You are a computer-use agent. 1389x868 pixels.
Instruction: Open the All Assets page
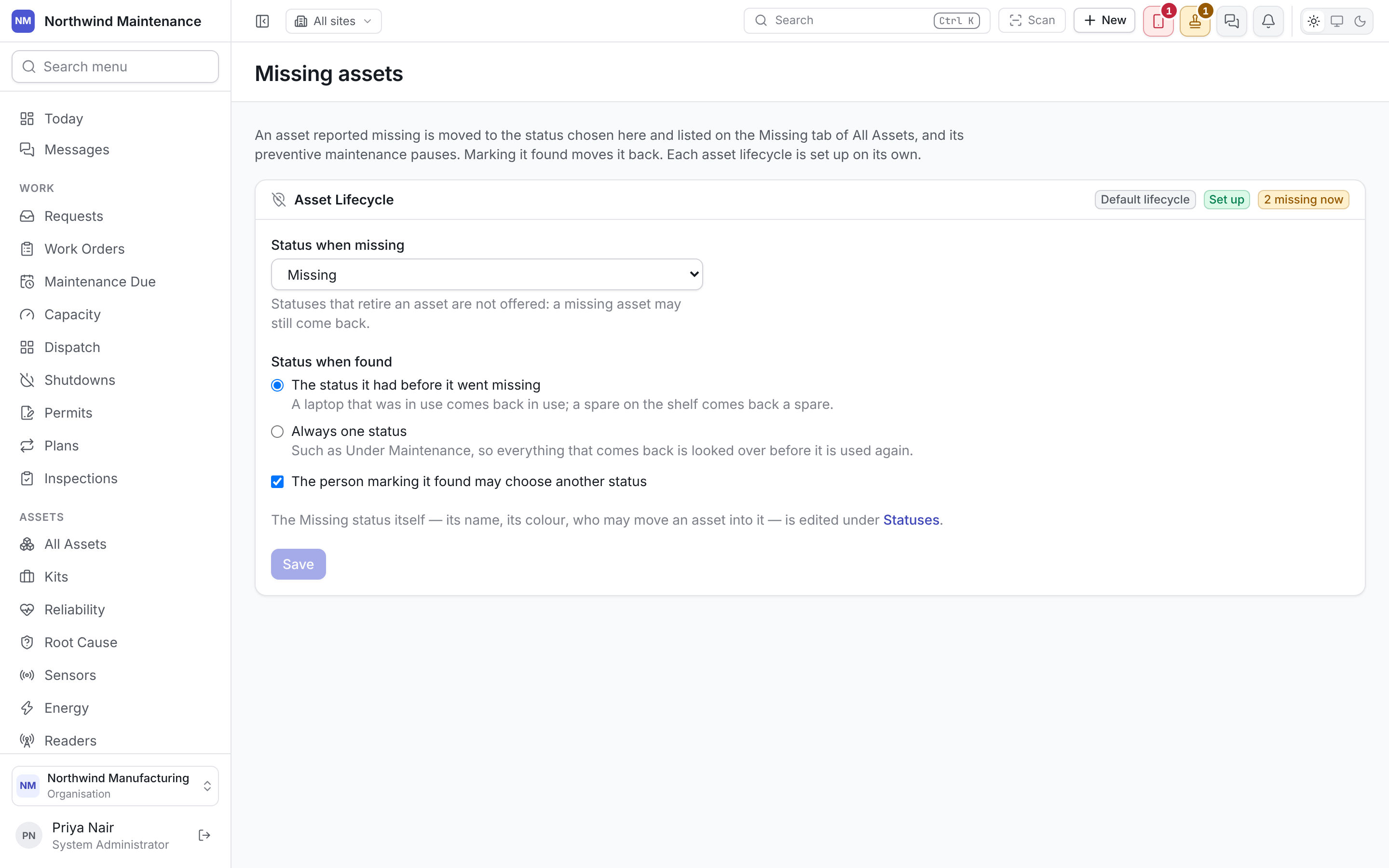click(115, 544)
